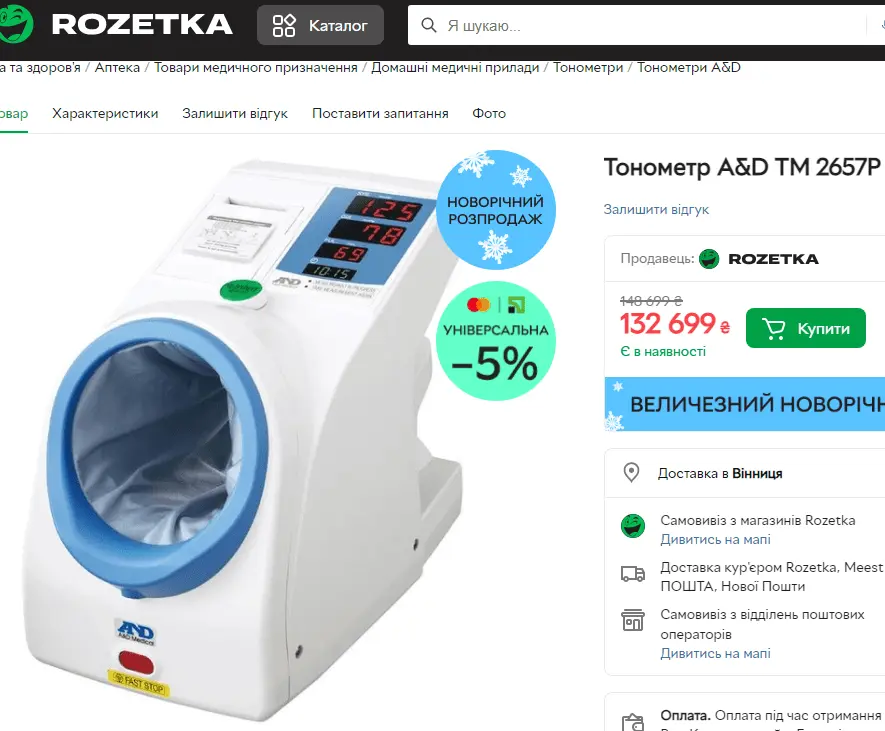The height and width of the screenshot is (731, 885).
Task: Click the postal pickup storefront icon
Action: 633,620
